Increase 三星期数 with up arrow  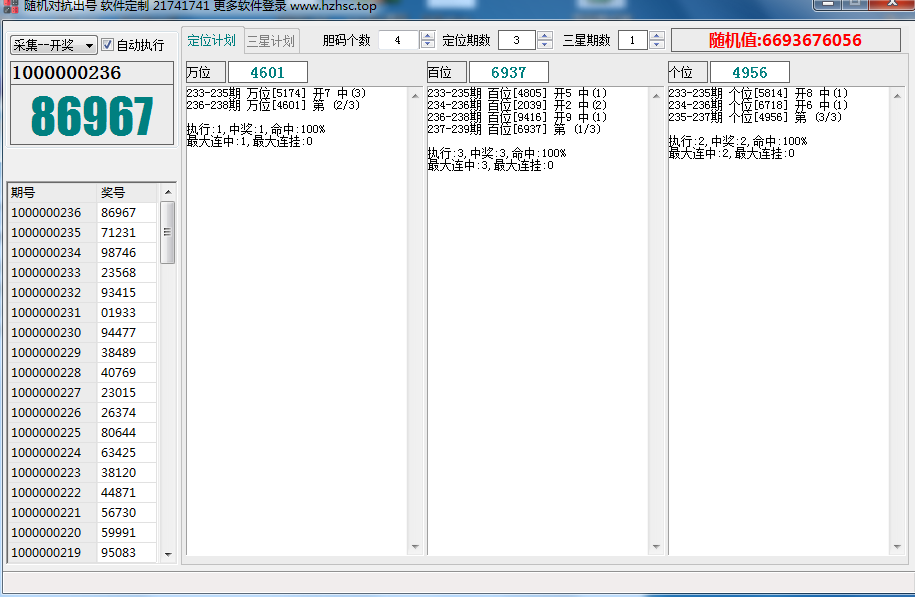tap(657, 36)
